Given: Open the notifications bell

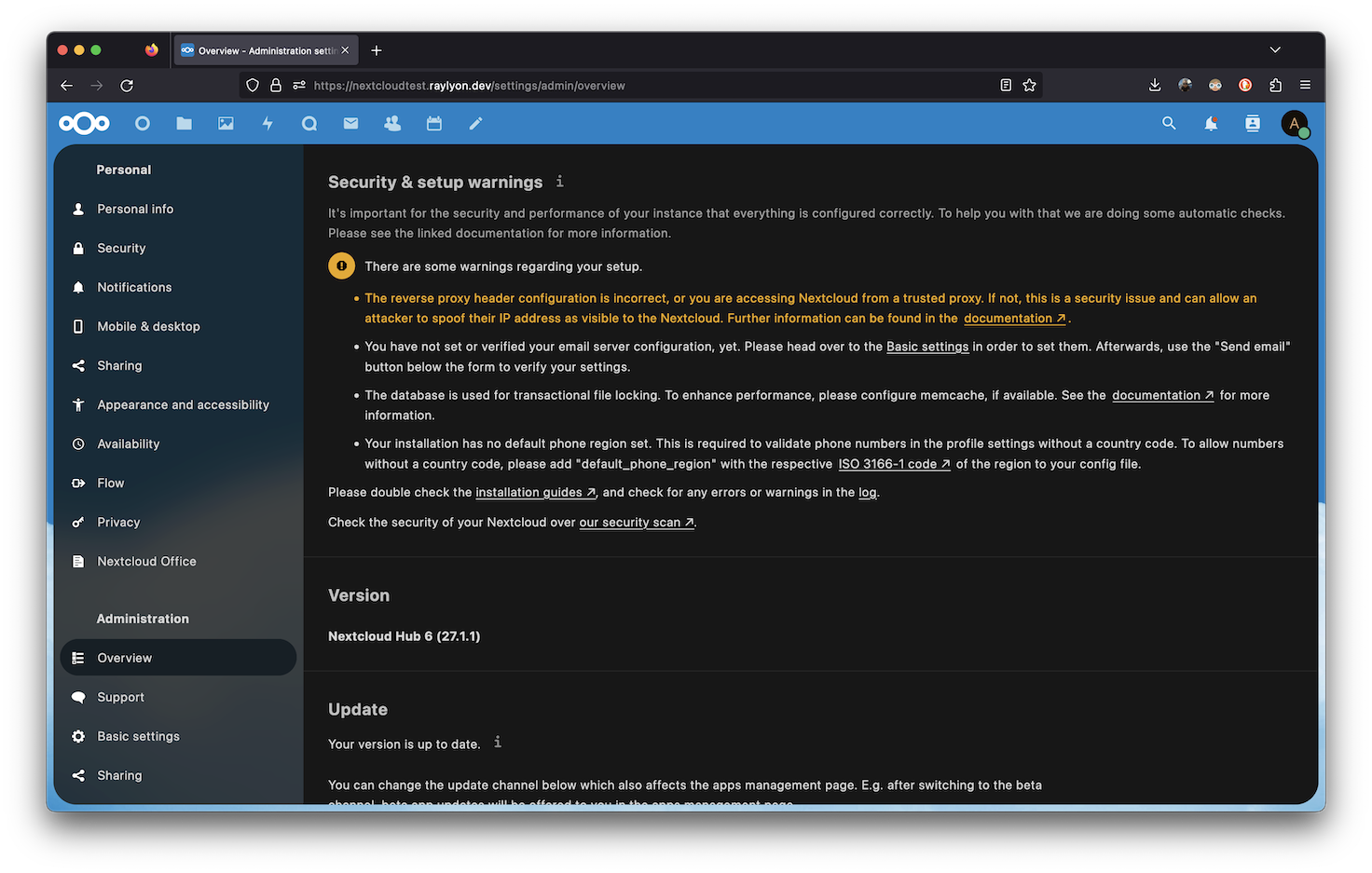Looking at the screenshot, I should [x=1210, y=122].
